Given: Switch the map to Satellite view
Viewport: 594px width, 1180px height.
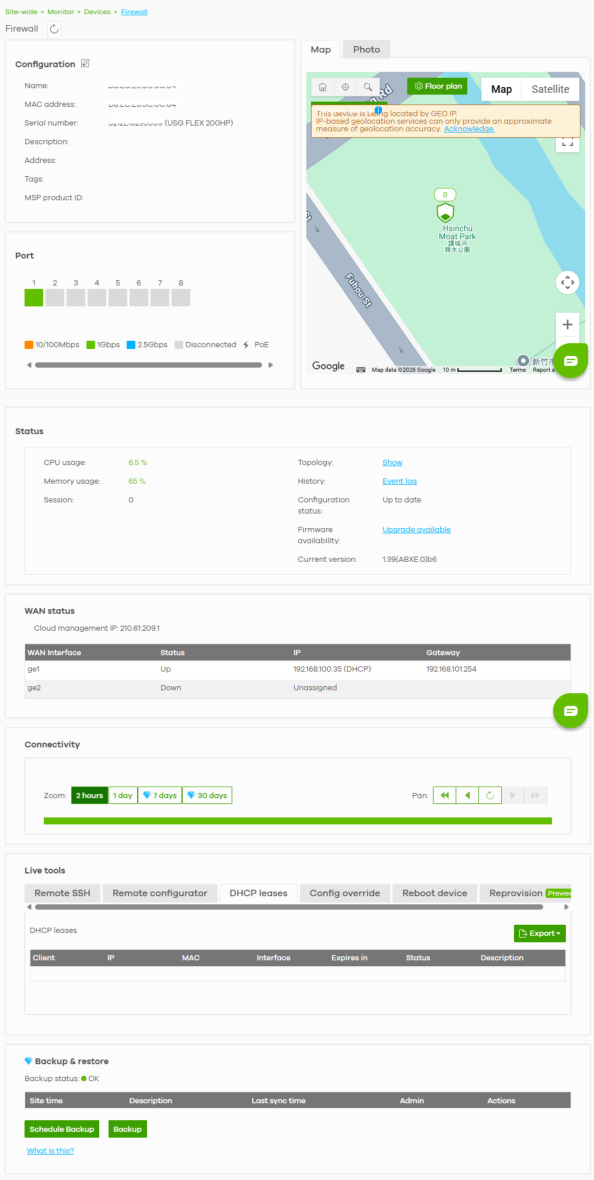Looking at the screenshot, I should point(550,89).
